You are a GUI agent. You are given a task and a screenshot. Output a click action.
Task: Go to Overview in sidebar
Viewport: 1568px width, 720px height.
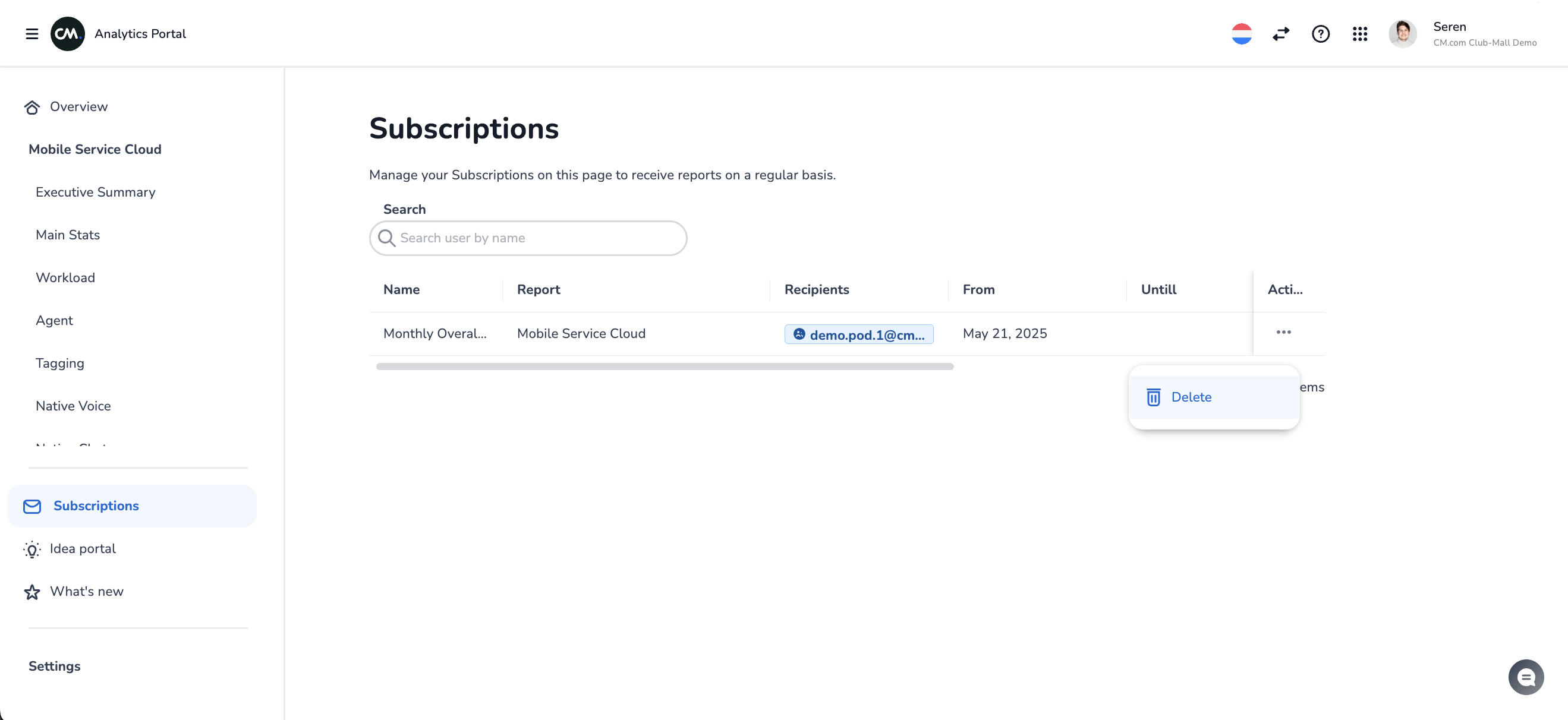[78, 107]
